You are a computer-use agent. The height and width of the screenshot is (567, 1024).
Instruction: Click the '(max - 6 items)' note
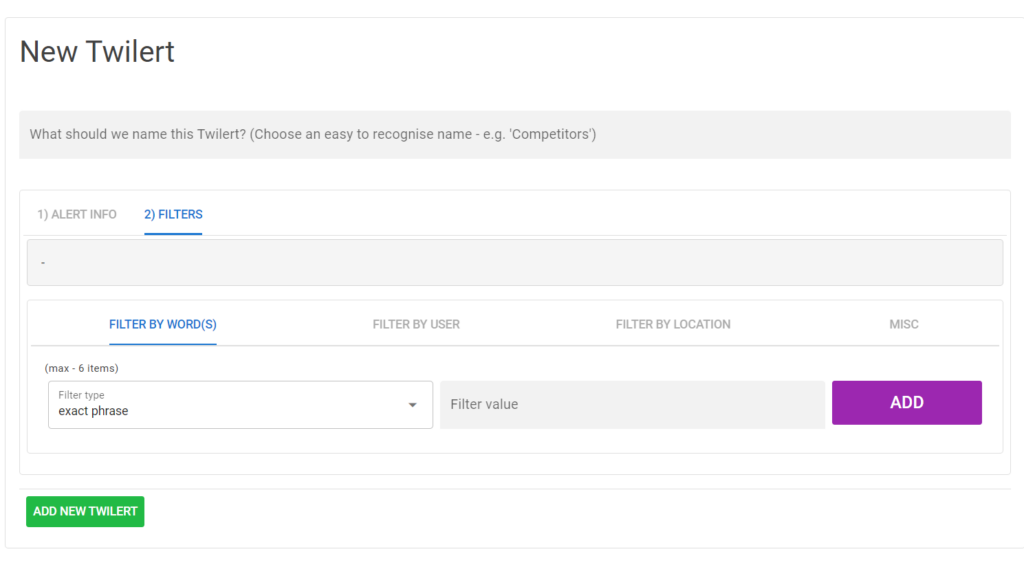tap(81, 368)
